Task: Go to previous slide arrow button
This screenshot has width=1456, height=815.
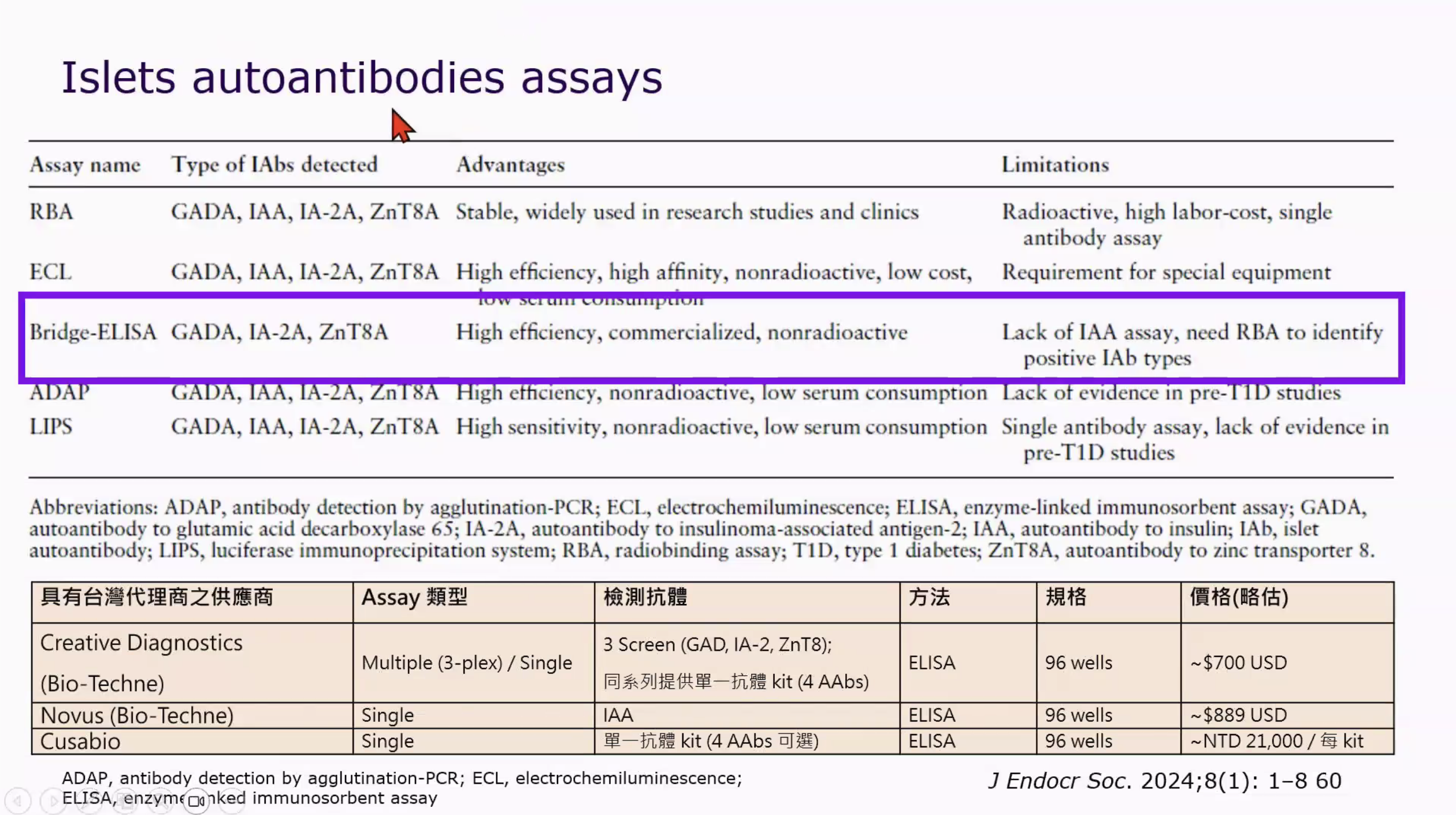Action: (x=17, y=801)
